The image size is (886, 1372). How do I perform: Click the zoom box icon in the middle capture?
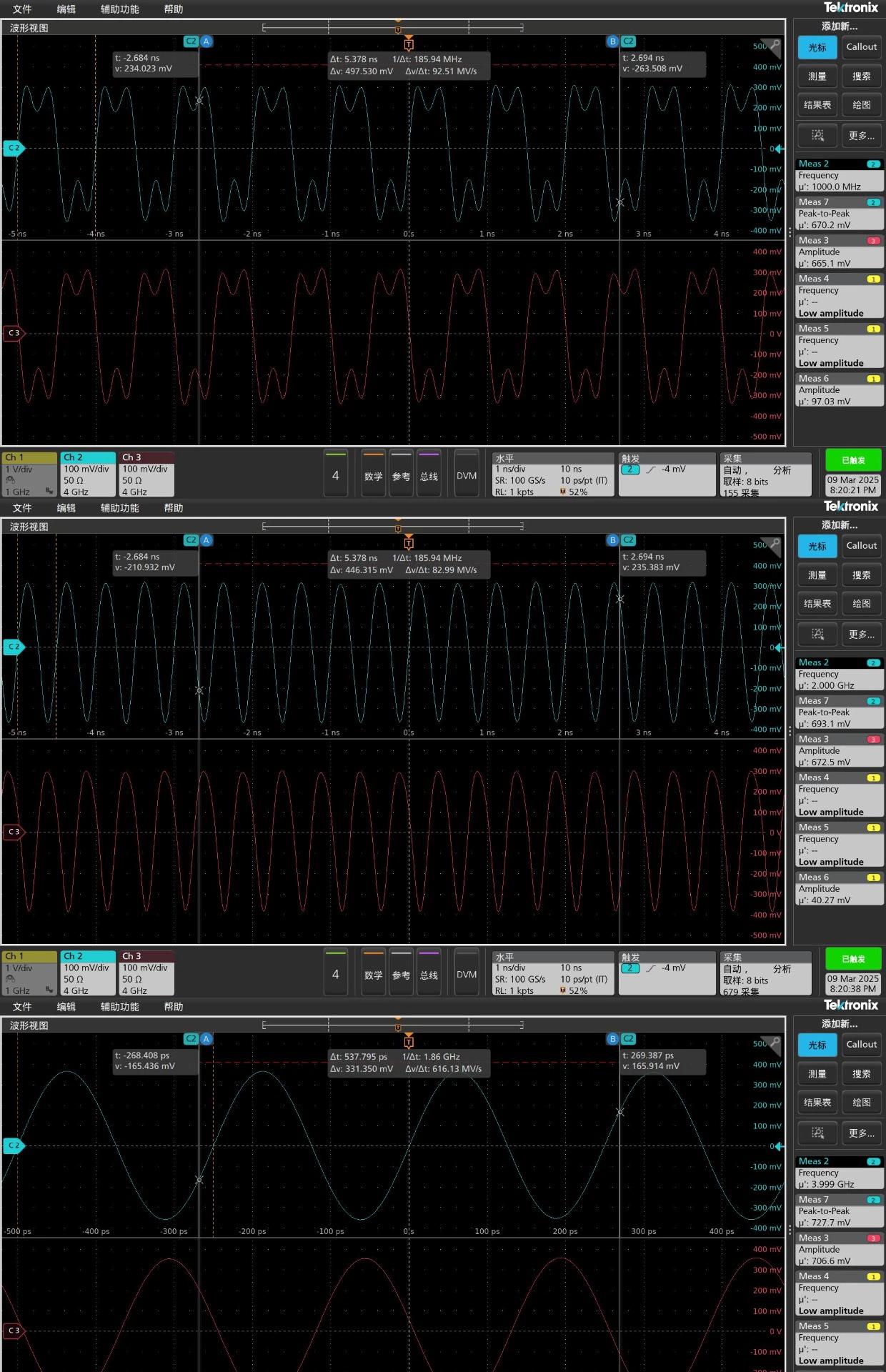pyautogui.click(x=817, y=634)
